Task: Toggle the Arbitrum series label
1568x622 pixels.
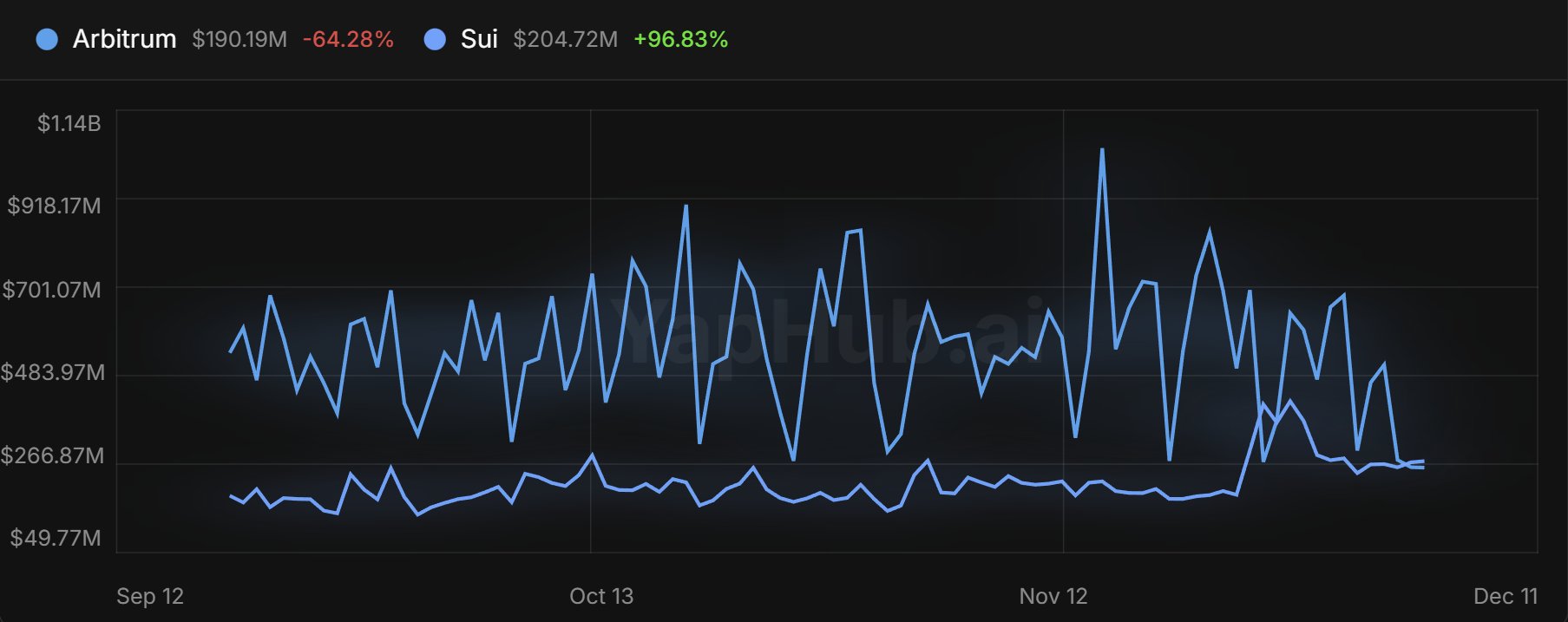Action: click(x=124, y=39)
